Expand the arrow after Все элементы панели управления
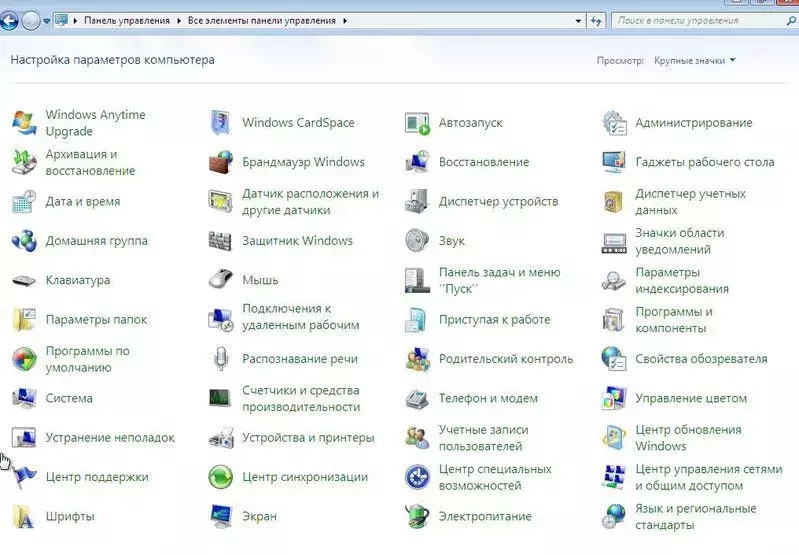The image size is (799, 555). (345, 21)
